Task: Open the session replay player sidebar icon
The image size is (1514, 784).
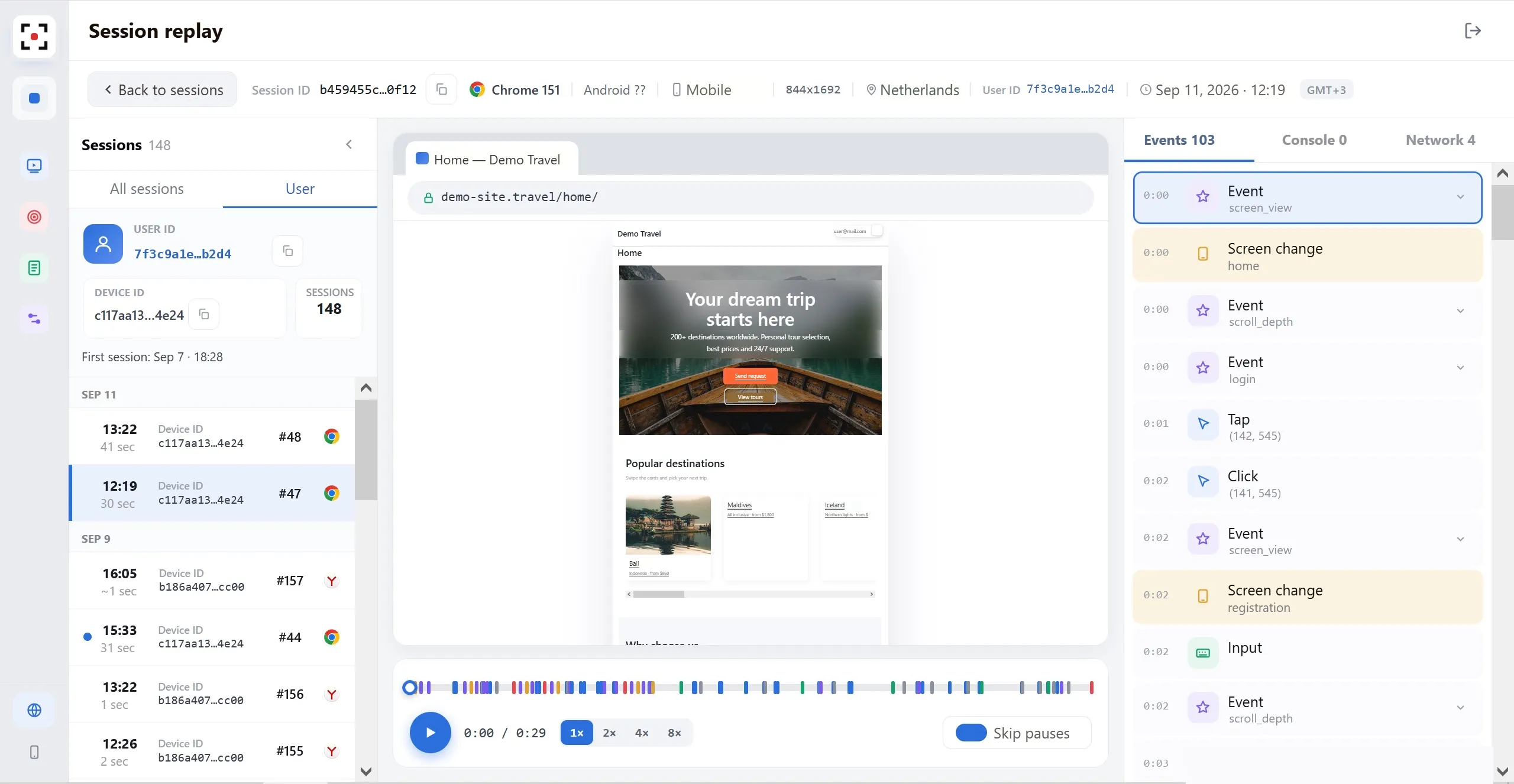Action: pos(34,166)
